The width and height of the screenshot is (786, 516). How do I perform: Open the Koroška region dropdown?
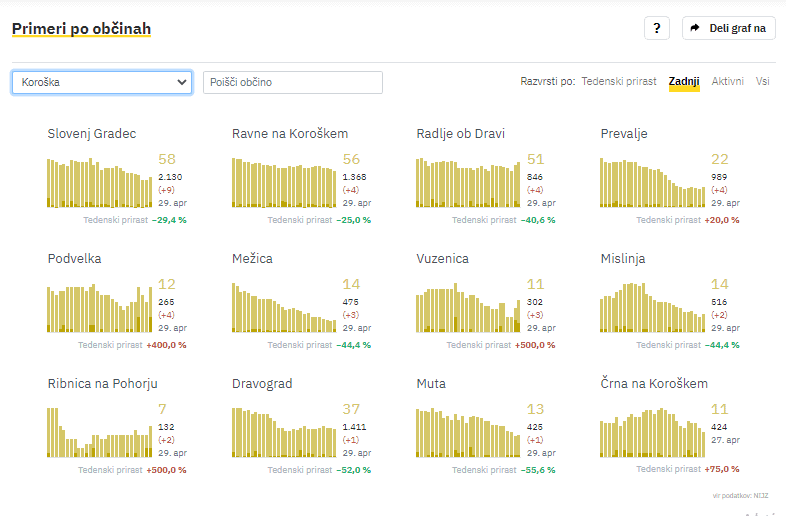click(102, 82)
